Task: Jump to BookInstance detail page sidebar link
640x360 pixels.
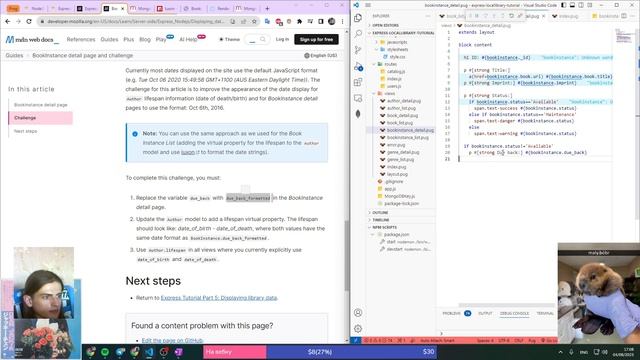Action: [40, 104]
